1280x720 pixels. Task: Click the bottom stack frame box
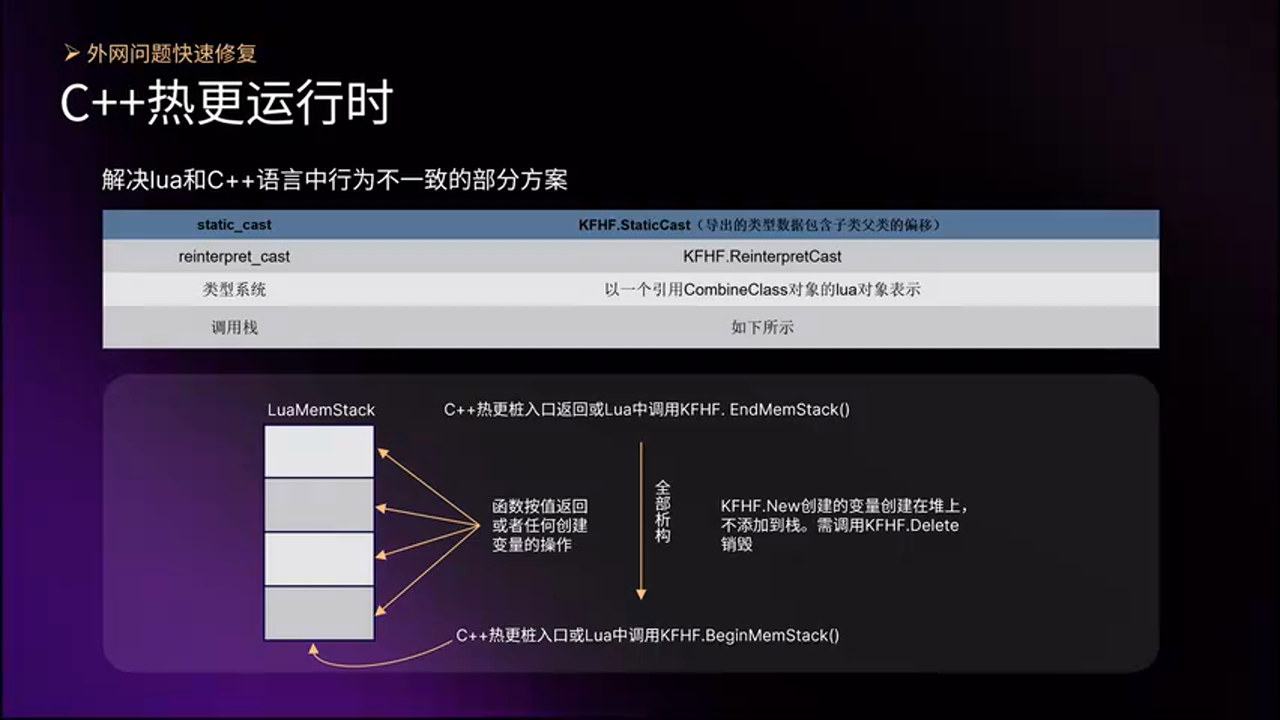tap(318, 612)
